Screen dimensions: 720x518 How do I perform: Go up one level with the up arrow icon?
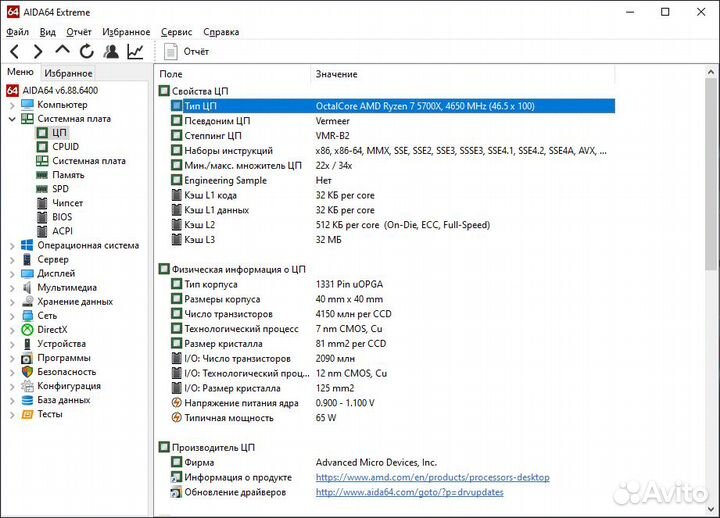click(x=62, y=50)
